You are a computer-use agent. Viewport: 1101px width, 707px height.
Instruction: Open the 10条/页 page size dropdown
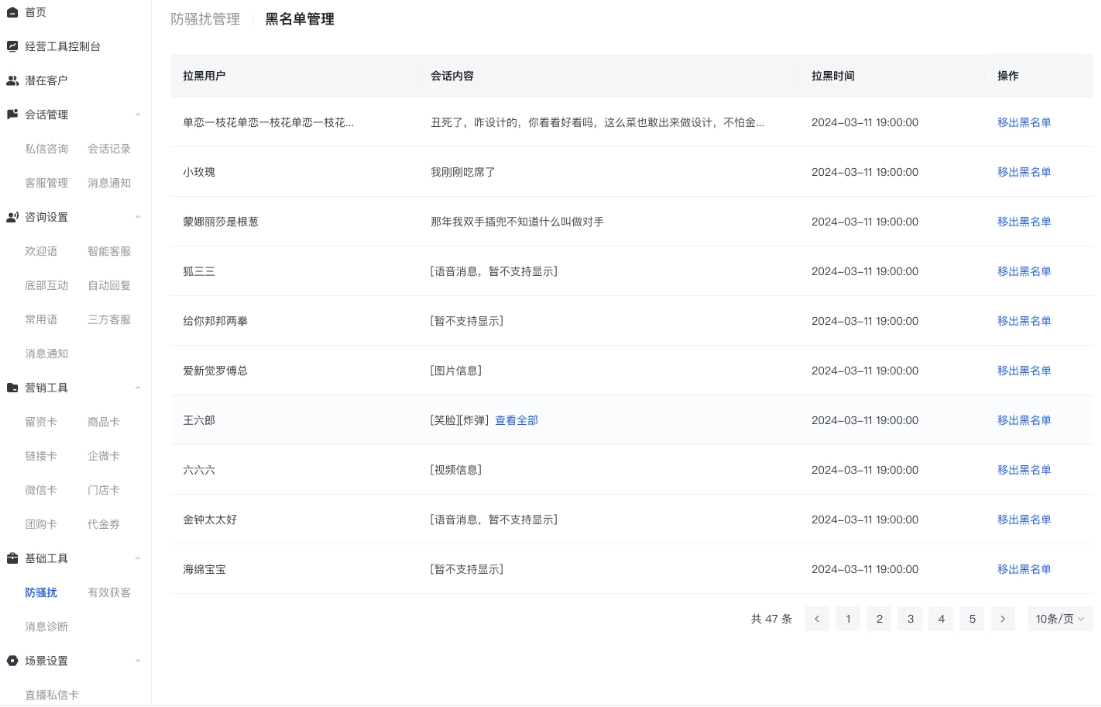pyautogui.click(x=1058, y=619)
